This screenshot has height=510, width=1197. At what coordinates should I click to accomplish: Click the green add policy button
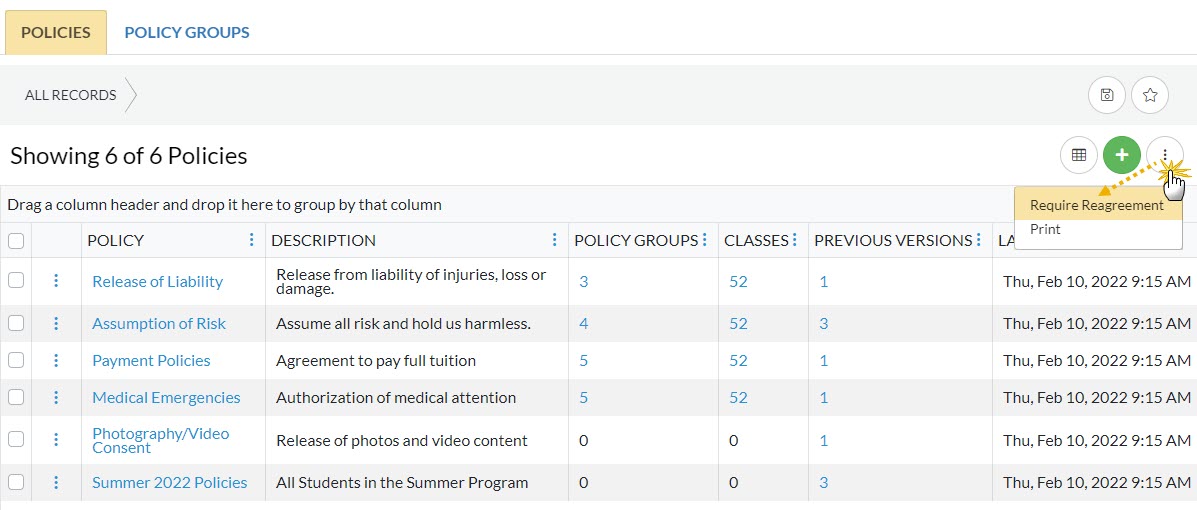(x=1121, y=155)
